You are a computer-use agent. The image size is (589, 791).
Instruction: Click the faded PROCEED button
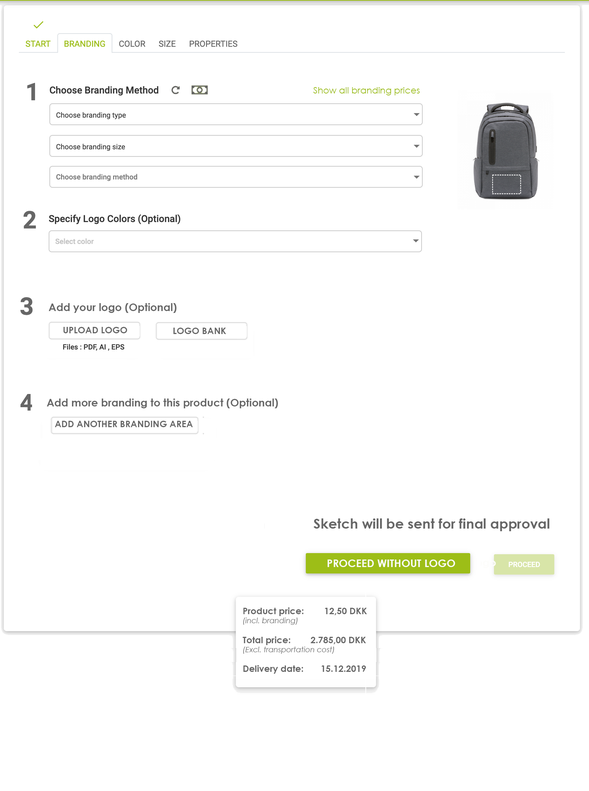[524, 564]
